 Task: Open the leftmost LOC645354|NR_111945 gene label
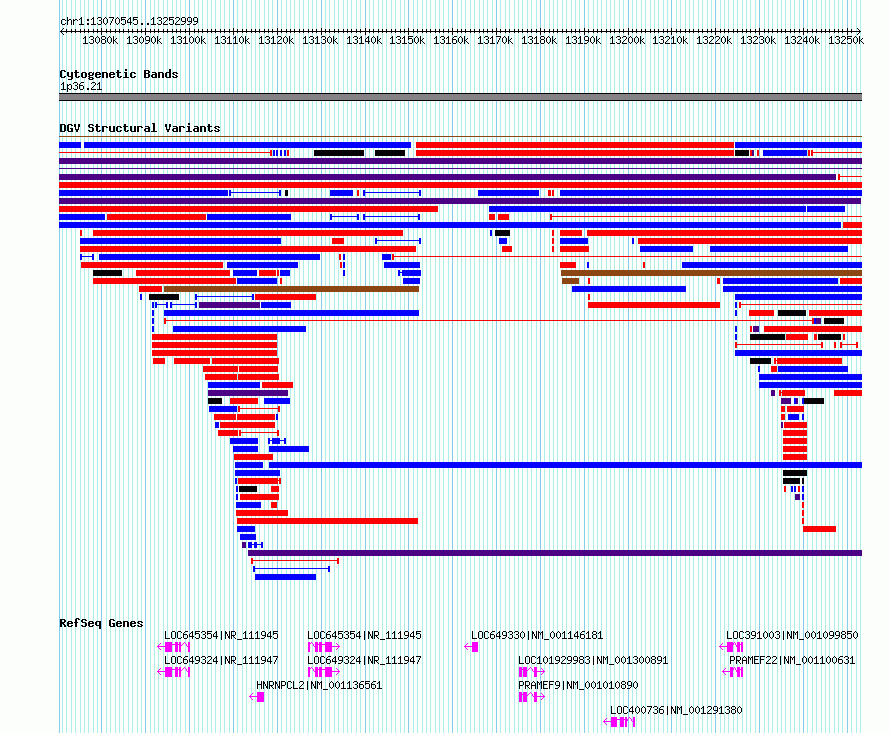click(x=221, y=635)
